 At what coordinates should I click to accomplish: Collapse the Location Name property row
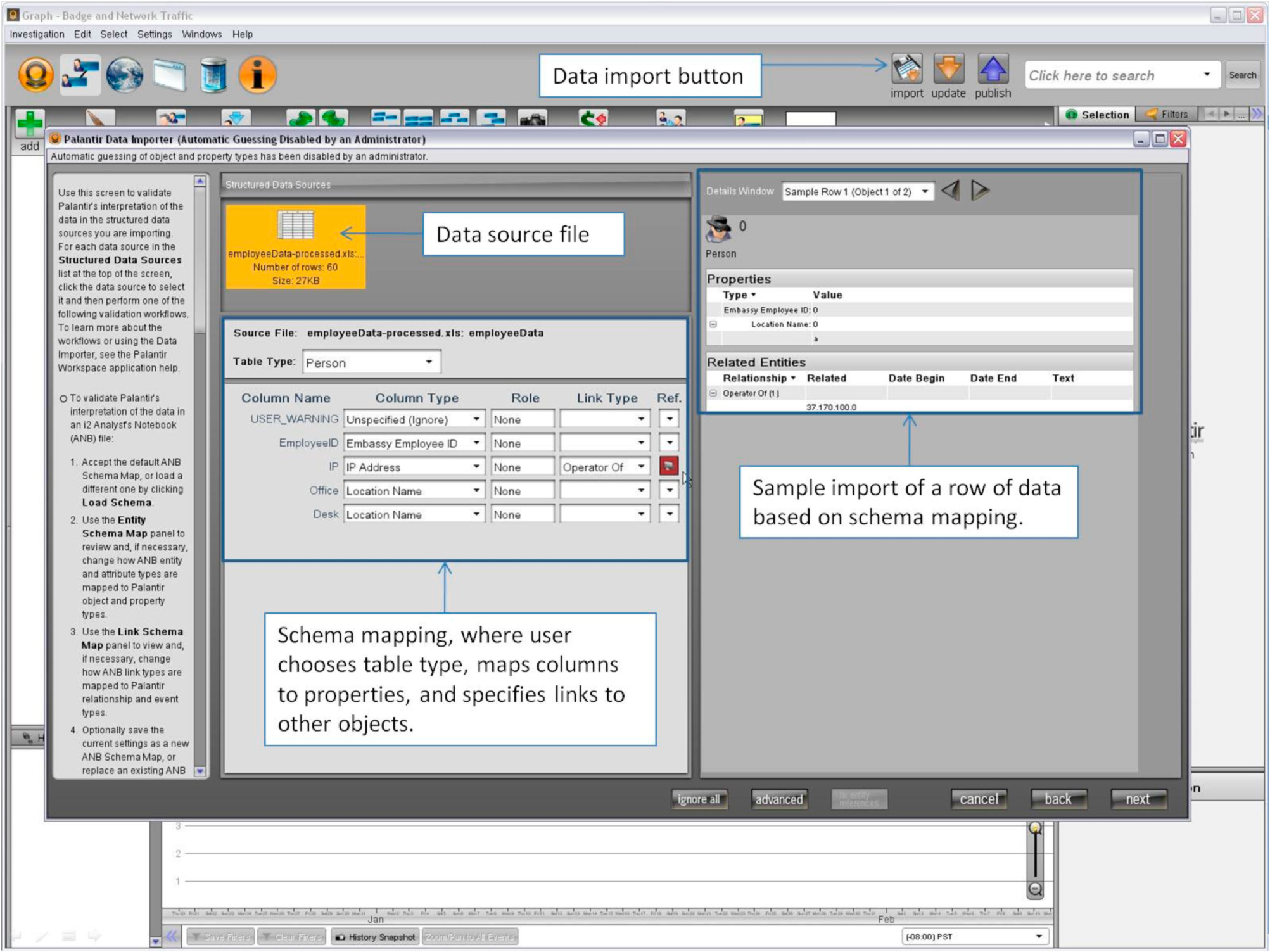coord(713,324)
